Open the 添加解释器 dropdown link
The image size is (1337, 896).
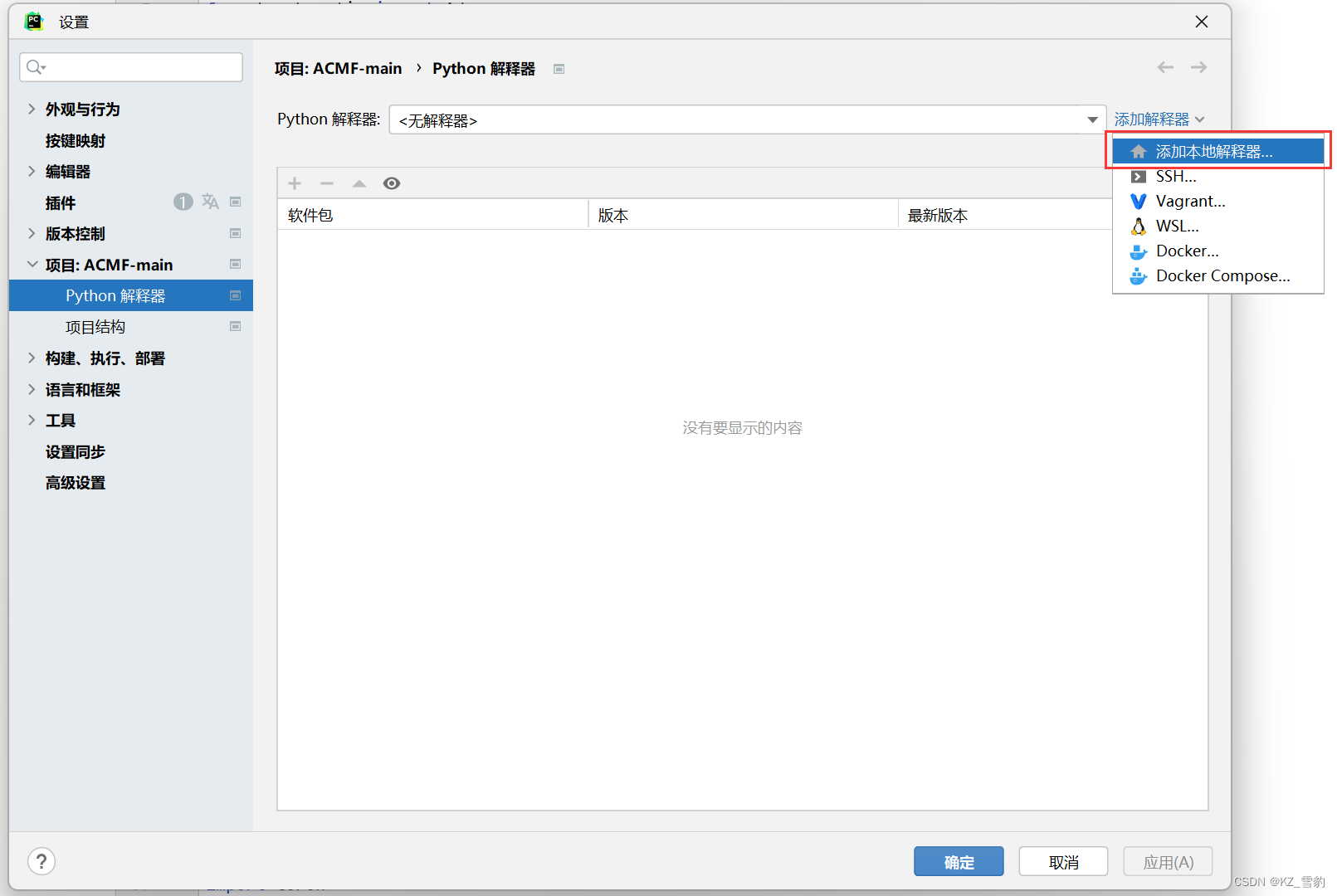(1159, 119)
